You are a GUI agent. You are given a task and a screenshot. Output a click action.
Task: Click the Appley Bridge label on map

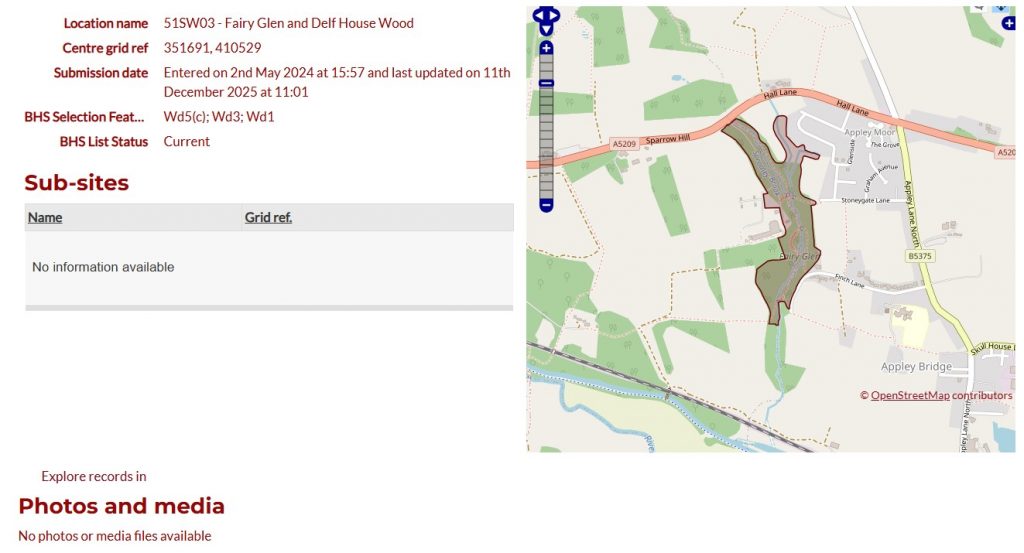916,367
